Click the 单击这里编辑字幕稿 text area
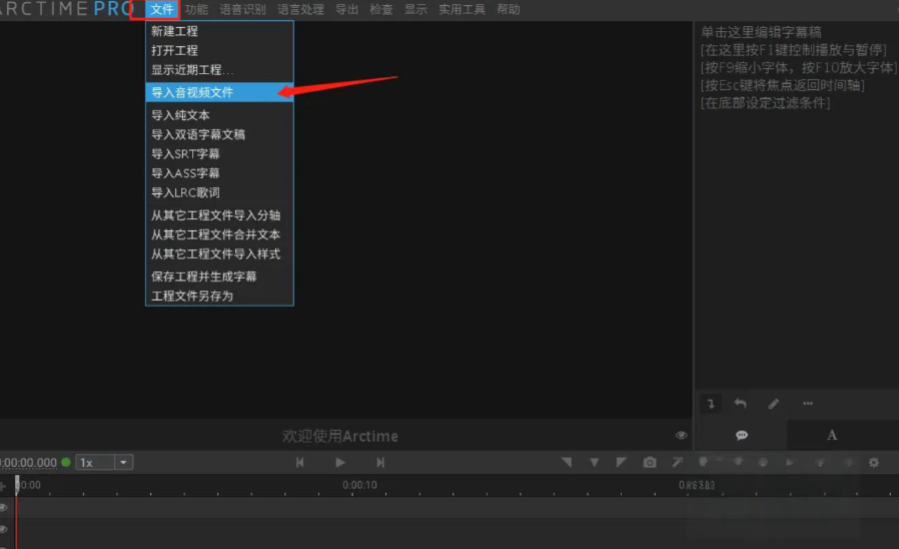Image resolution: width=899 pixels, height=549 pixels. (x=761, y=32)
